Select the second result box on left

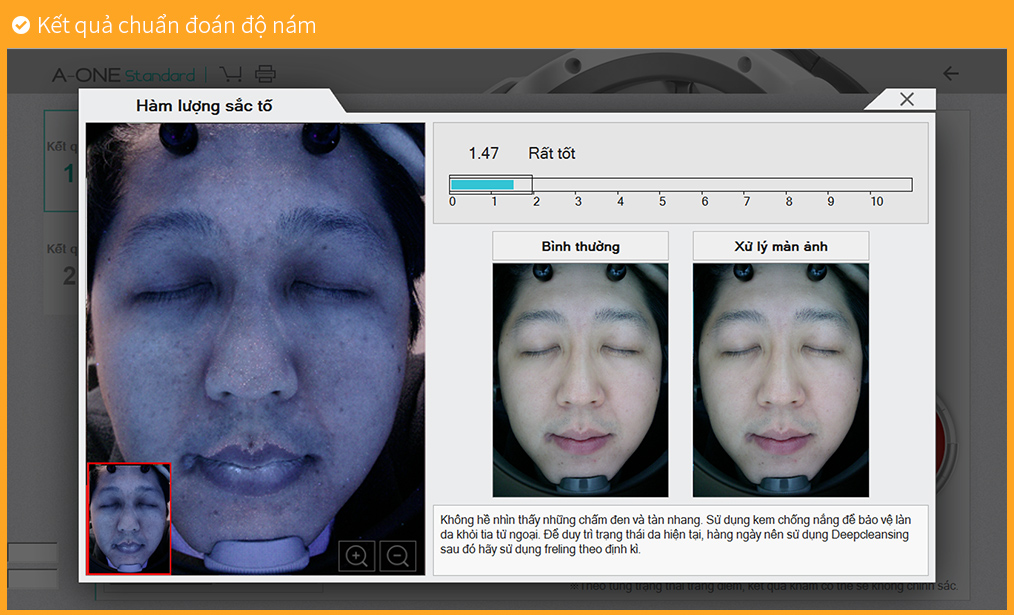[61, 265]
